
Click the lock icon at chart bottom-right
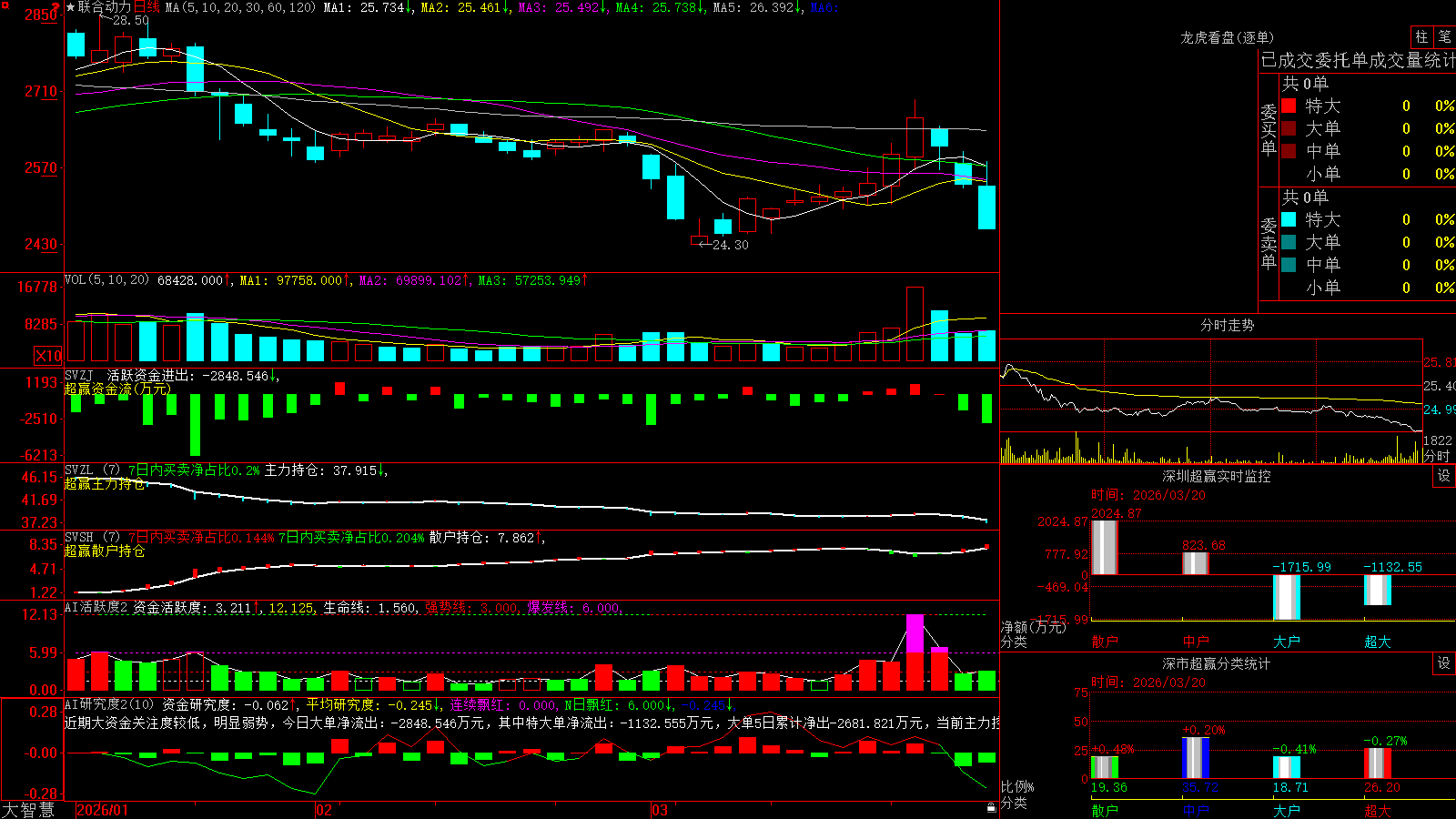(992, 808)
